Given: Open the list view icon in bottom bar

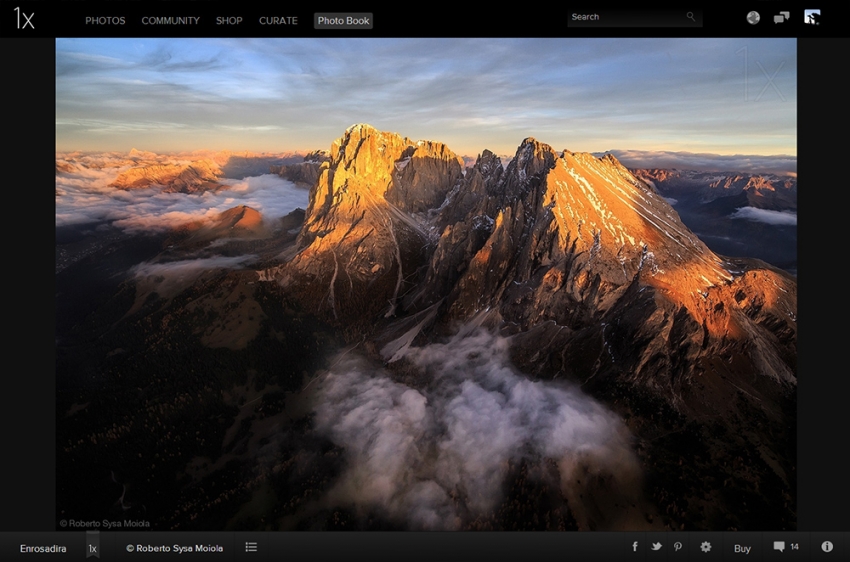Looking at the screenshot, I should coord(251,547).
